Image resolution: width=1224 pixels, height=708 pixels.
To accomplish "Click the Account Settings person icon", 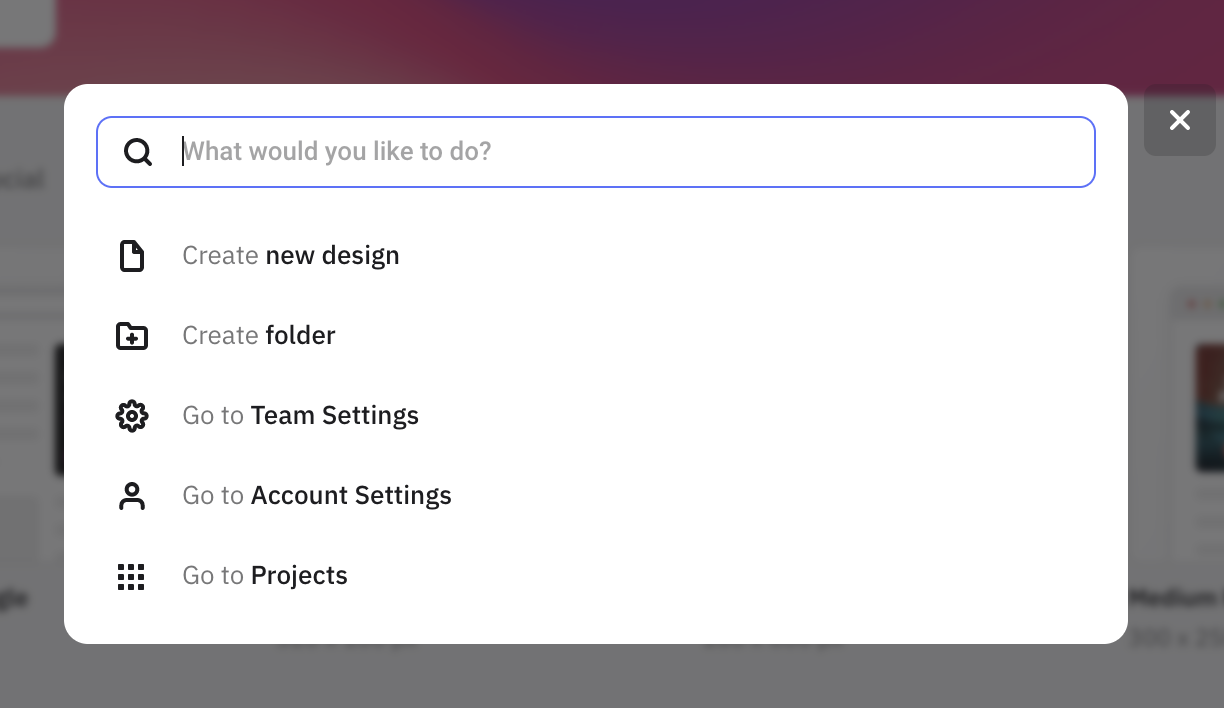I will 132,496.
